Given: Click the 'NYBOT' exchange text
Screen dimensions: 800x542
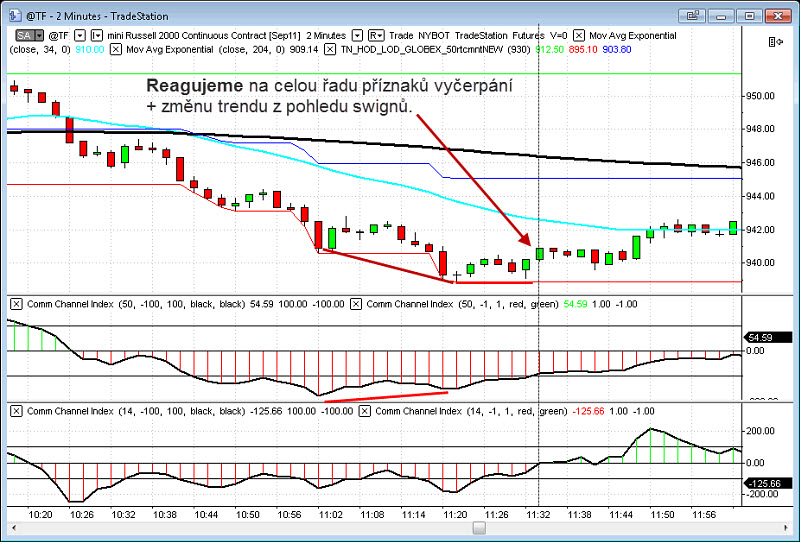Looking at the screenshot, I should coord(434,36).
